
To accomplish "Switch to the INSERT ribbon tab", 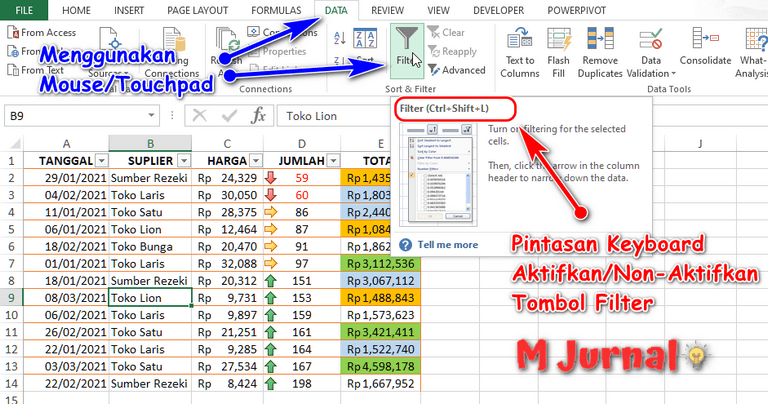I will point(129,10).
